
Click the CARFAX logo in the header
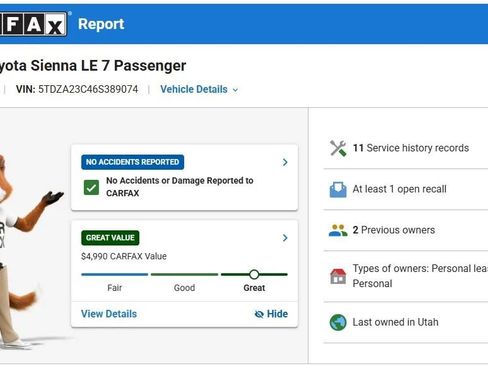pyautogui.click(x=33, y=24)
